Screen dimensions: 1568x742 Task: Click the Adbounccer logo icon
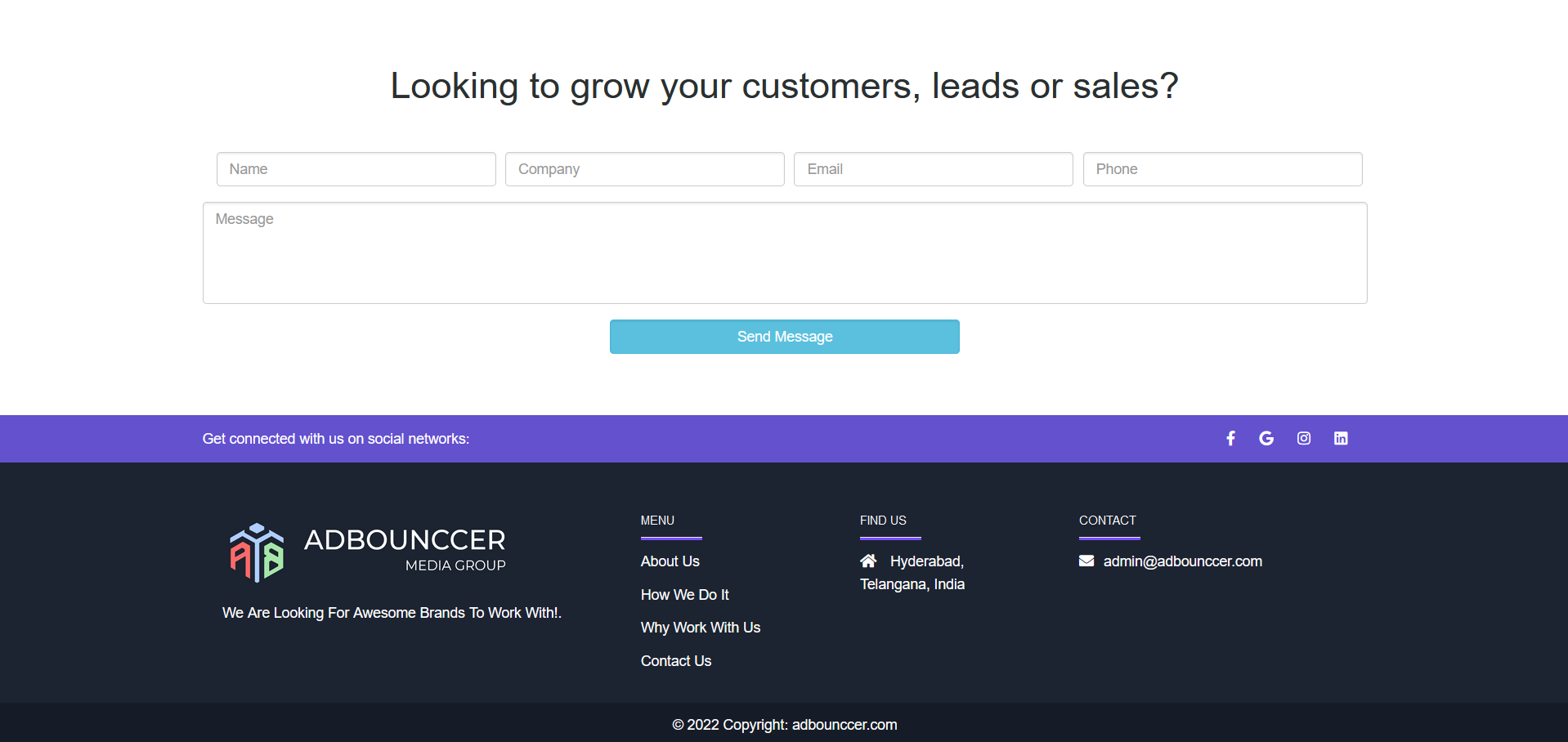[256, 552]
